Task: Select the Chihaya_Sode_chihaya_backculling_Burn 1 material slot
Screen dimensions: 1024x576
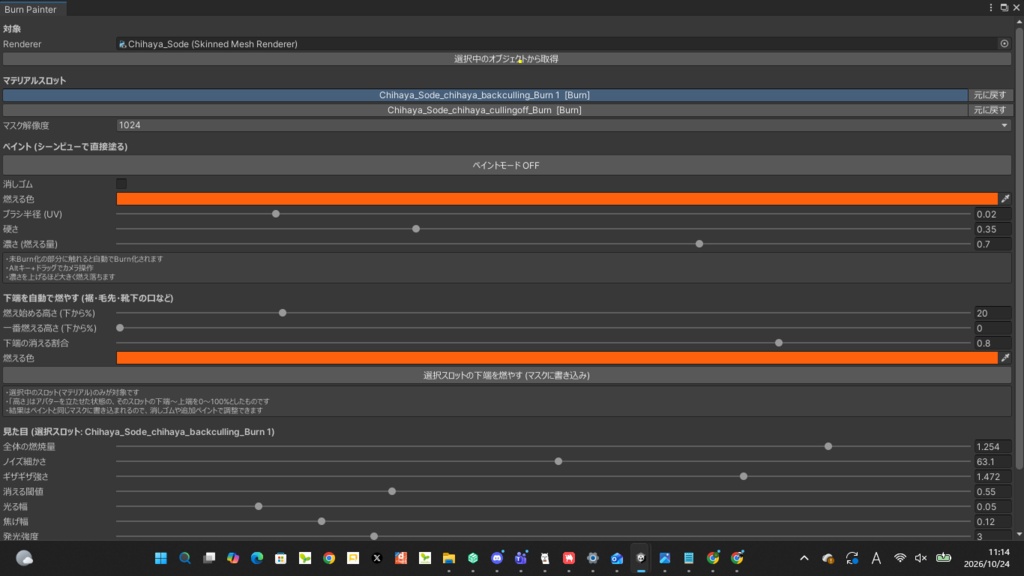Action: tap(485, 95)
